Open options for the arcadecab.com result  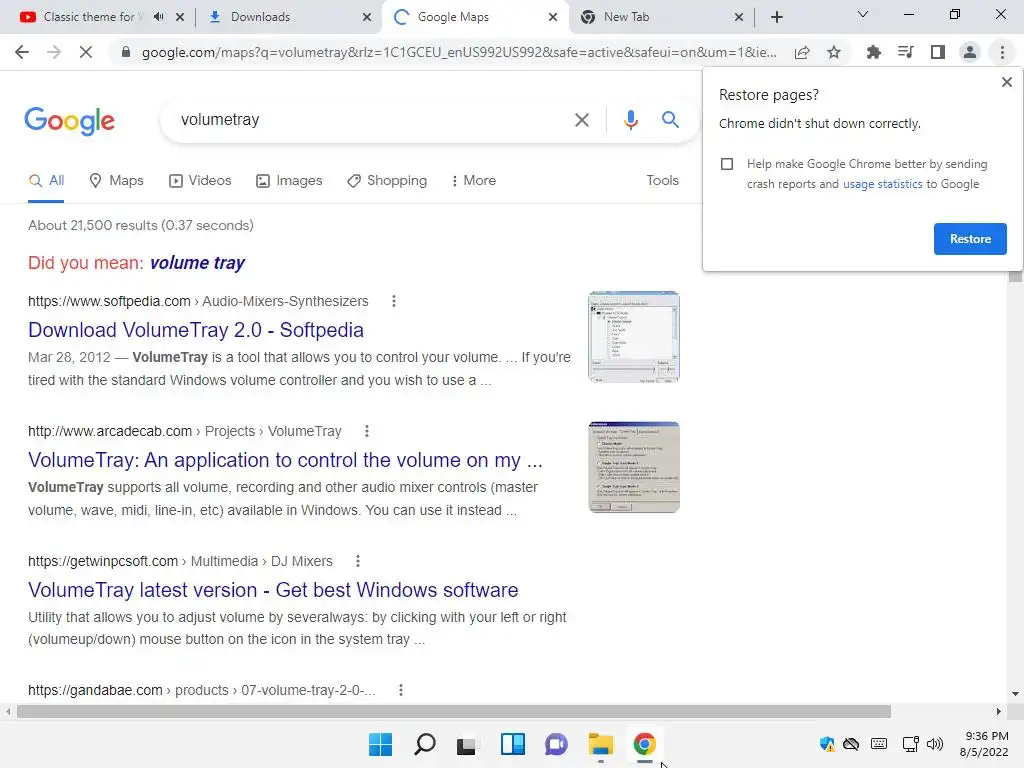tap(366, 431)
